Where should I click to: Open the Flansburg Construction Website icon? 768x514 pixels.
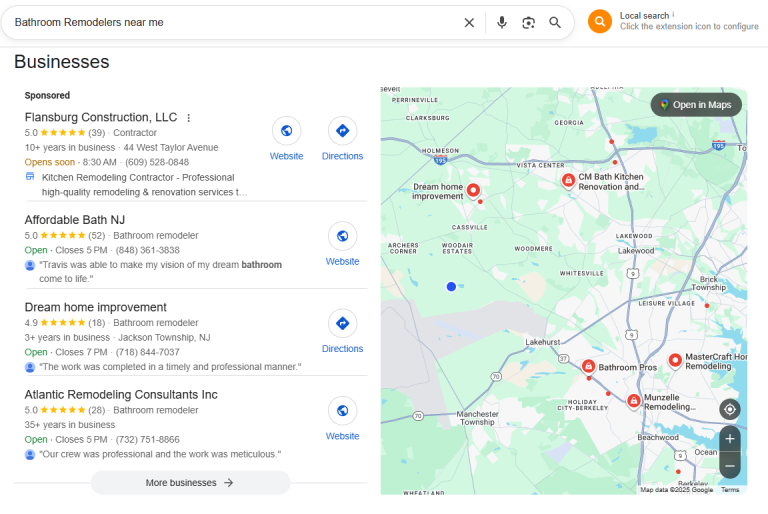pyautogui.click(x=287, y=131)
